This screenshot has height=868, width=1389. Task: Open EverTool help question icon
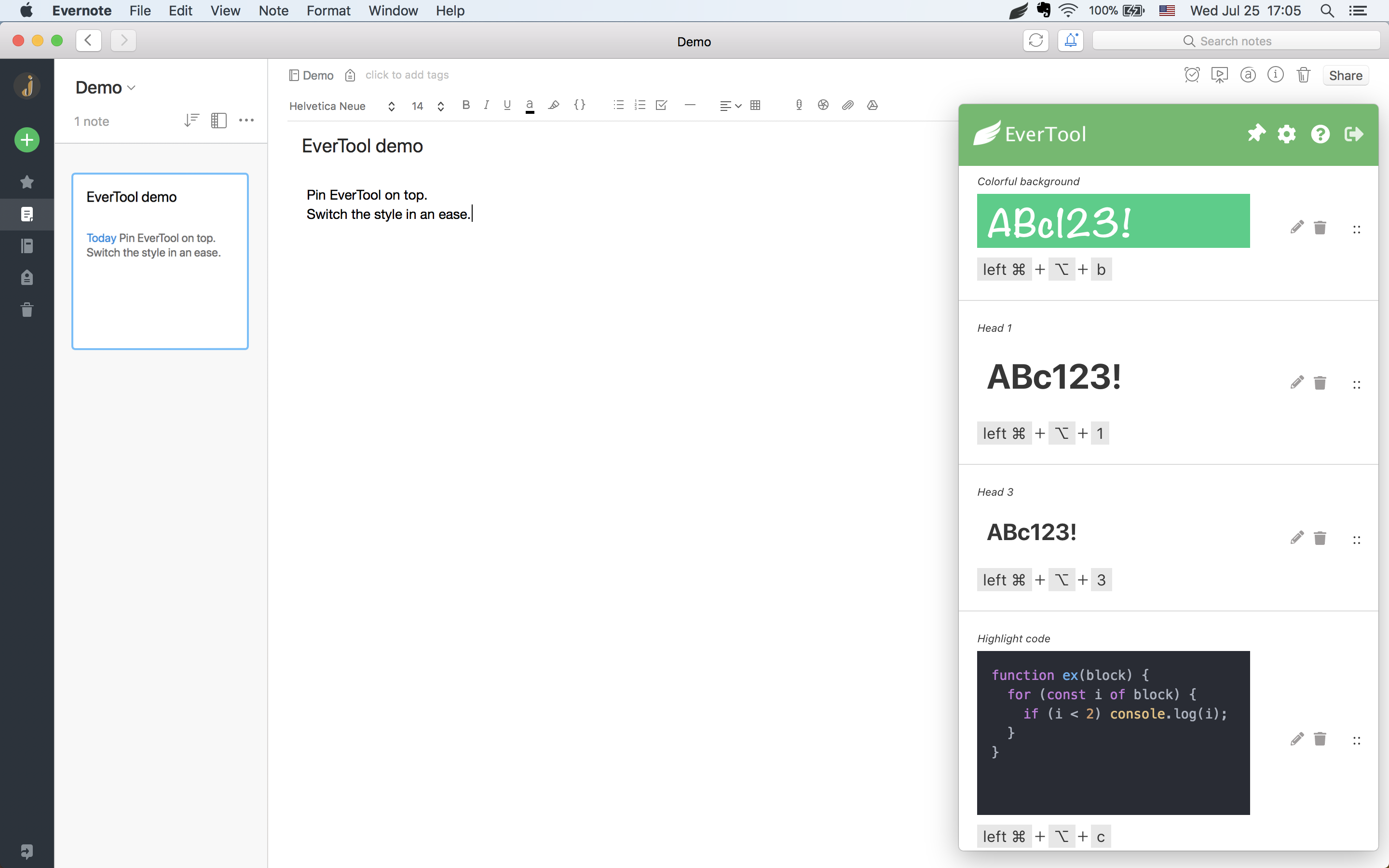click(1320, 134)
